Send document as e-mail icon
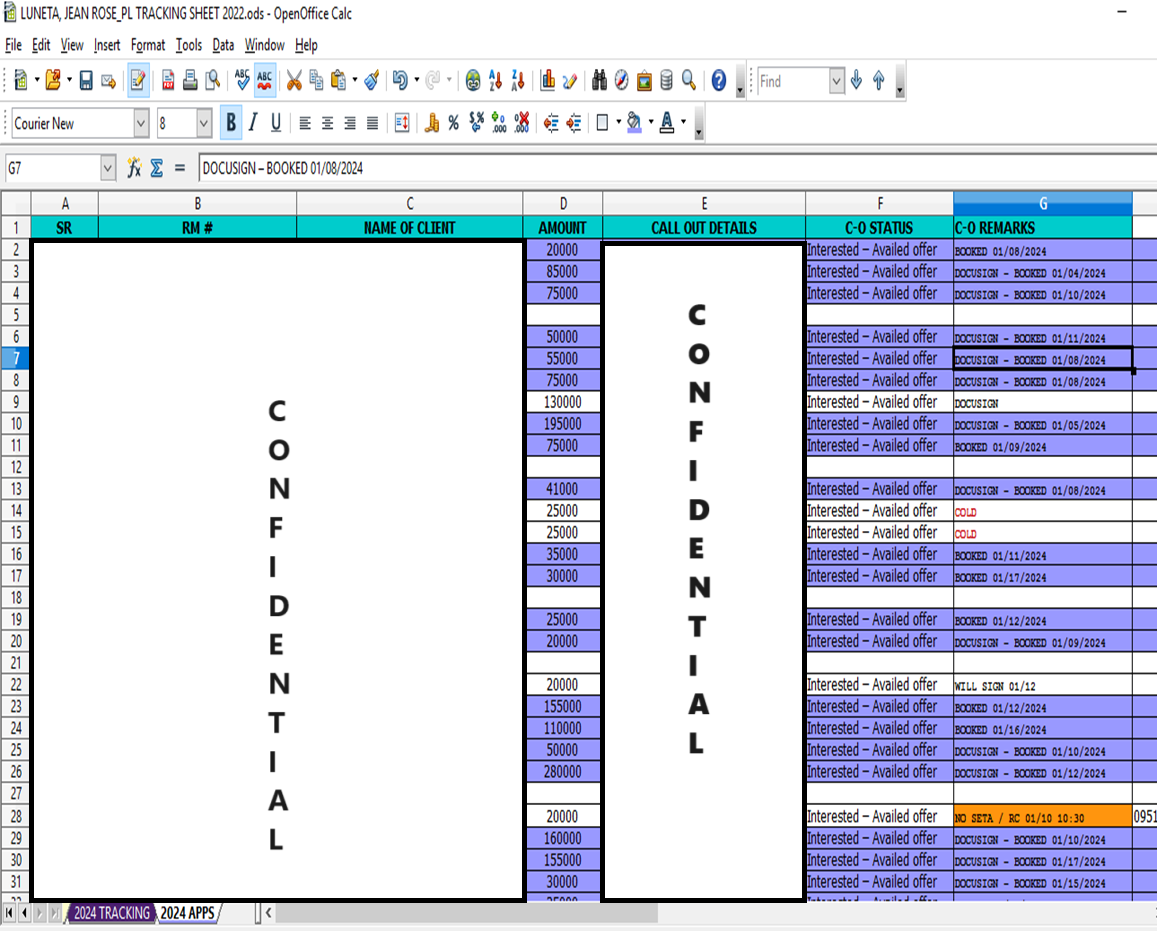 (x=108, y=80)
